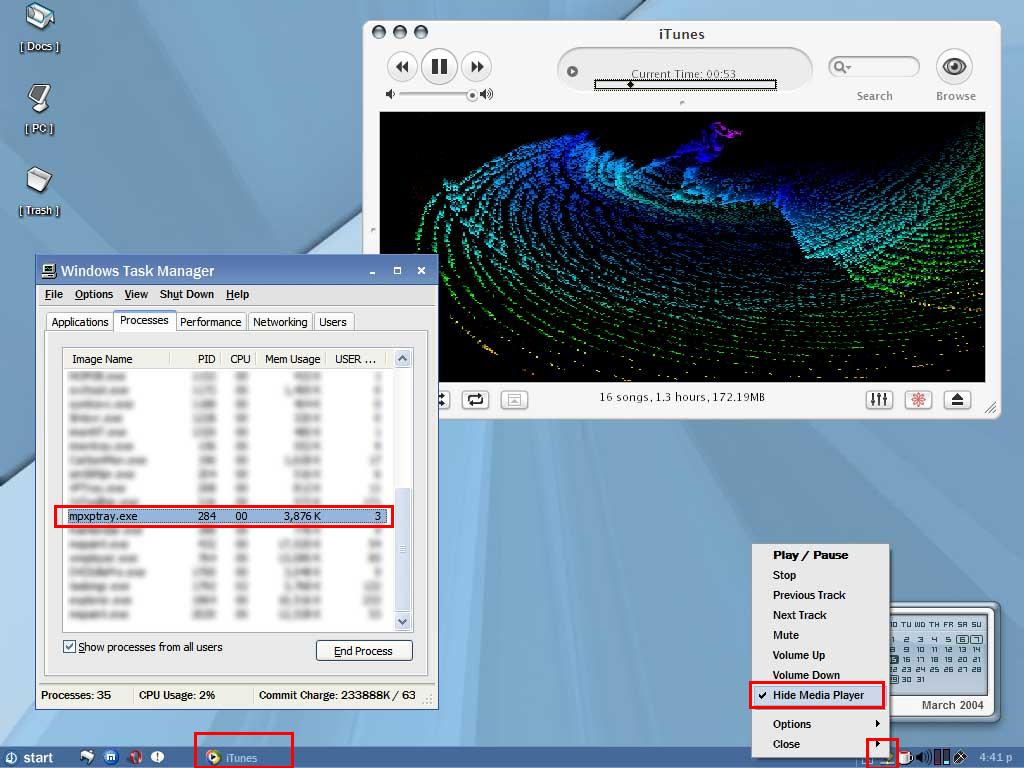Eject the disc from iTunes
This screenshot has height=768, width=1024.
pos(956,399)
